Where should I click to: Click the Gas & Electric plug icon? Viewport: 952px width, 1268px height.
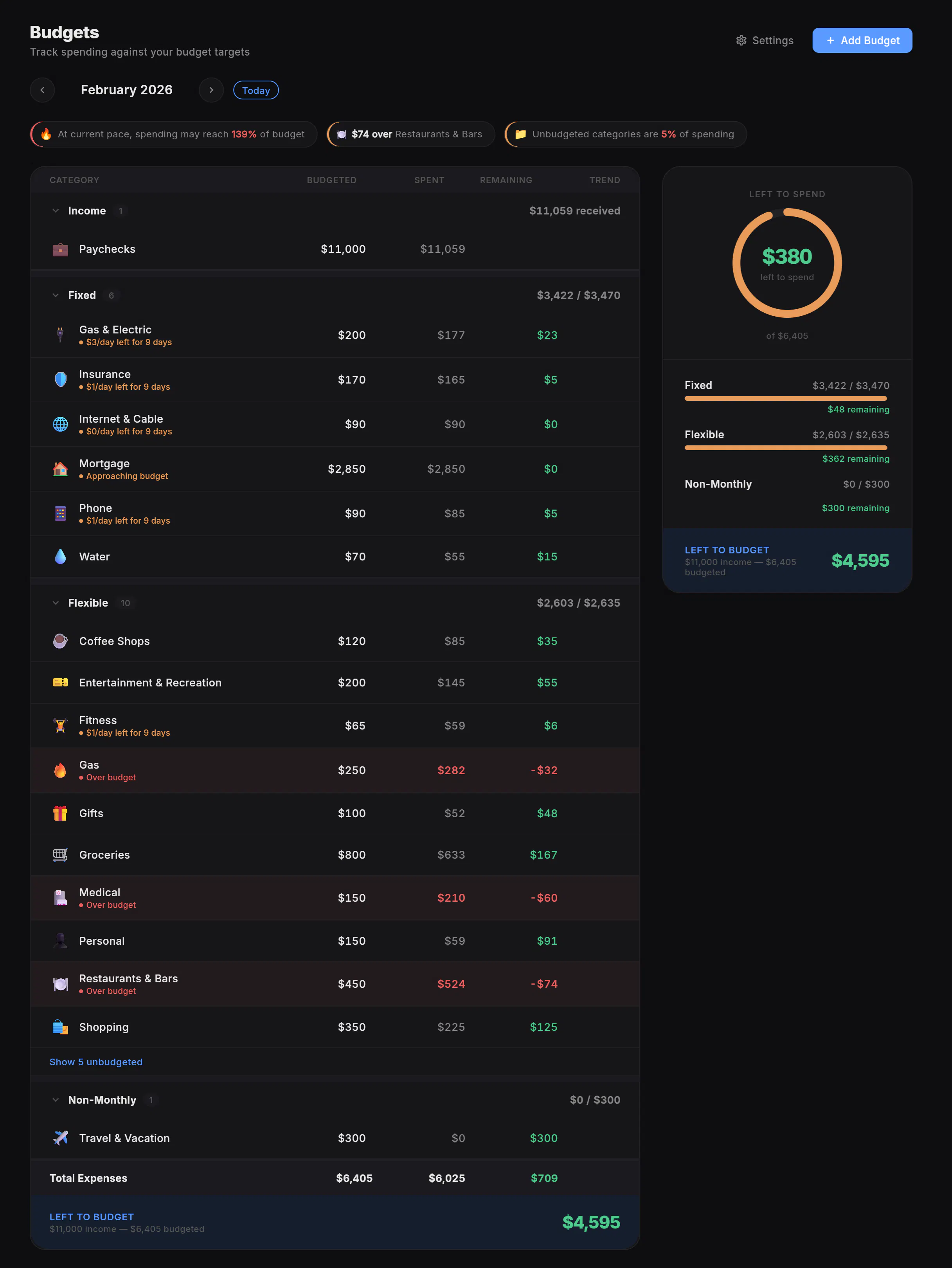pos(60,335)
